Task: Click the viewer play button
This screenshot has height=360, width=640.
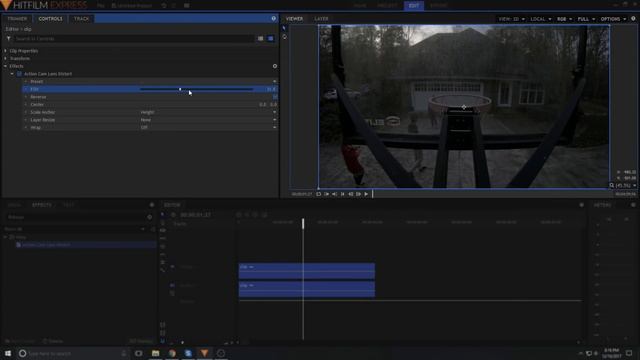Action: (366, 194)
